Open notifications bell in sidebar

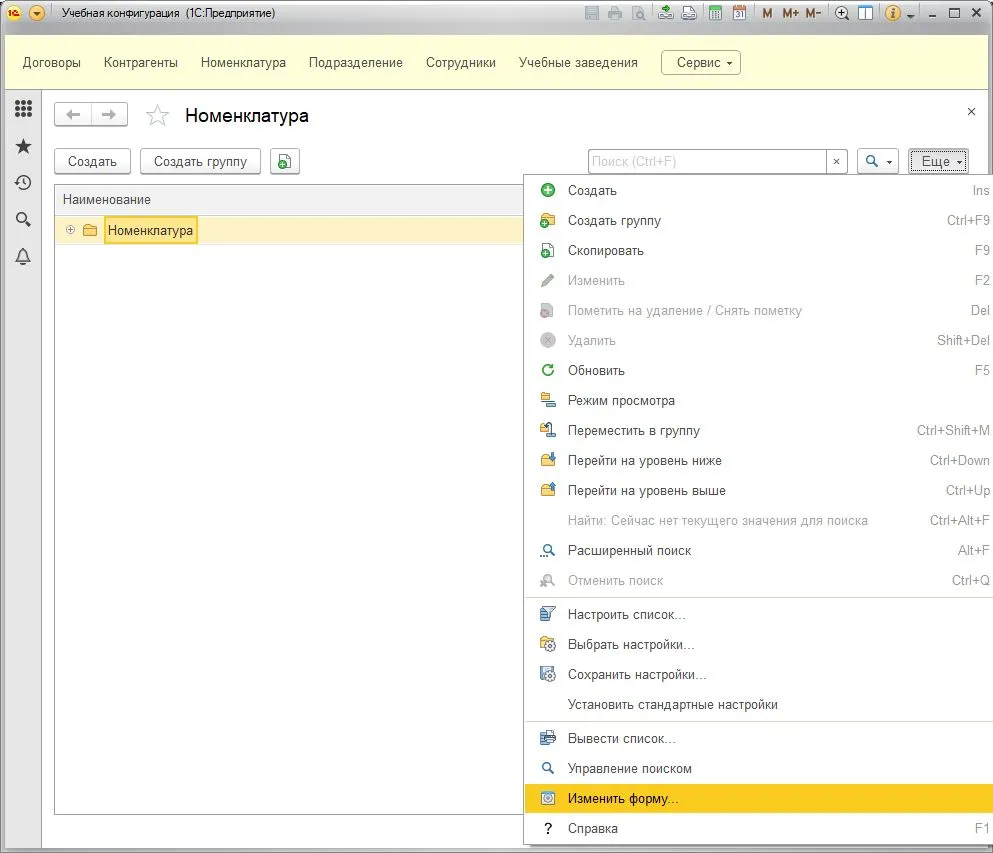[23, 256]
